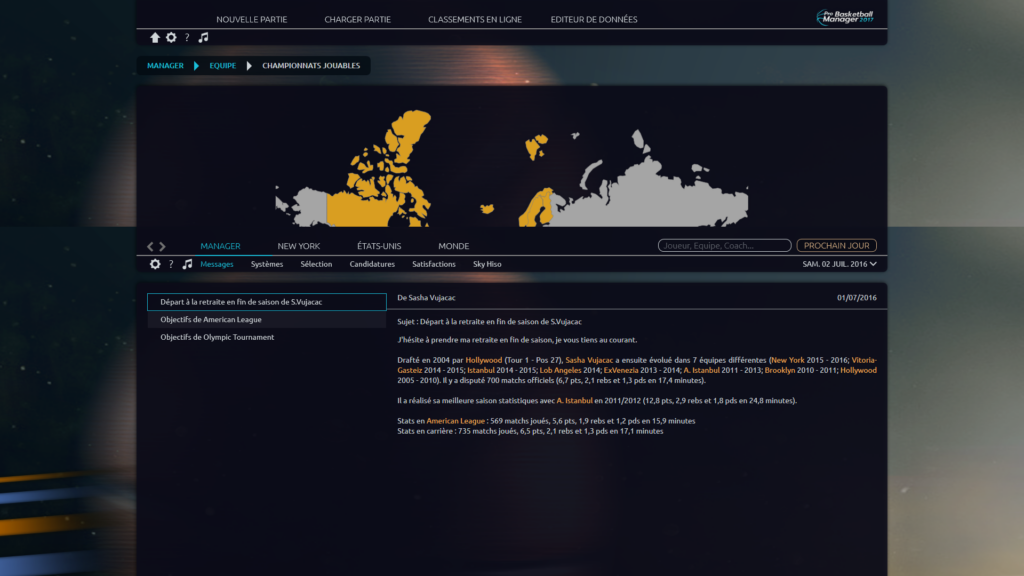Click the help question mark in top toolbar
The width and height of the screenshot is (1024, 576).
[187, 38]
